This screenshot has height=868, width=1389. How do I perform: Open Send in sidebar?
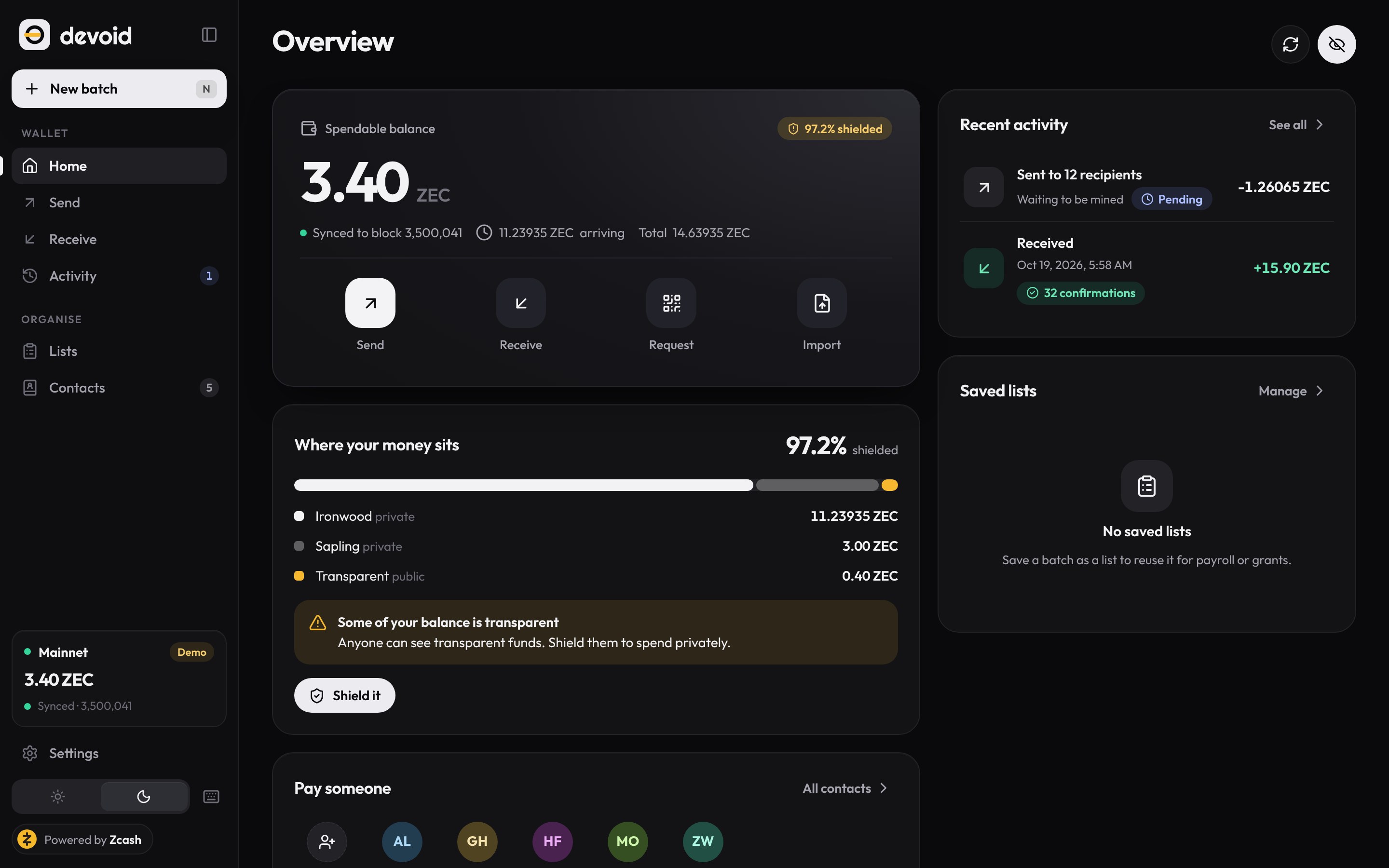119,203
